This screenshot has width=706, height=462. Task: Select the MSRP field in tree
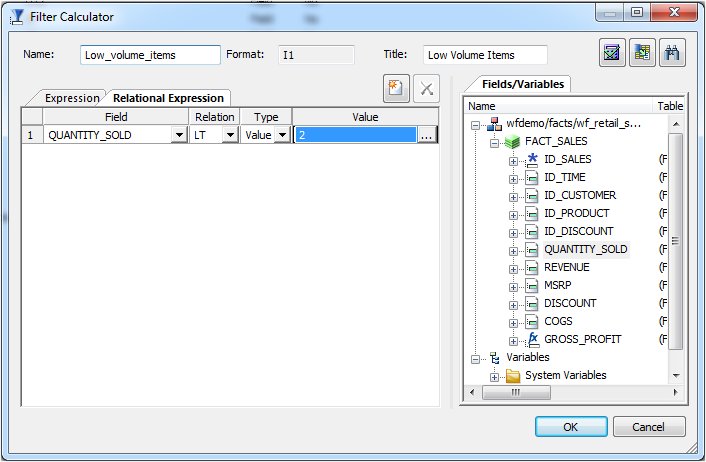click(x=557, y=285)
